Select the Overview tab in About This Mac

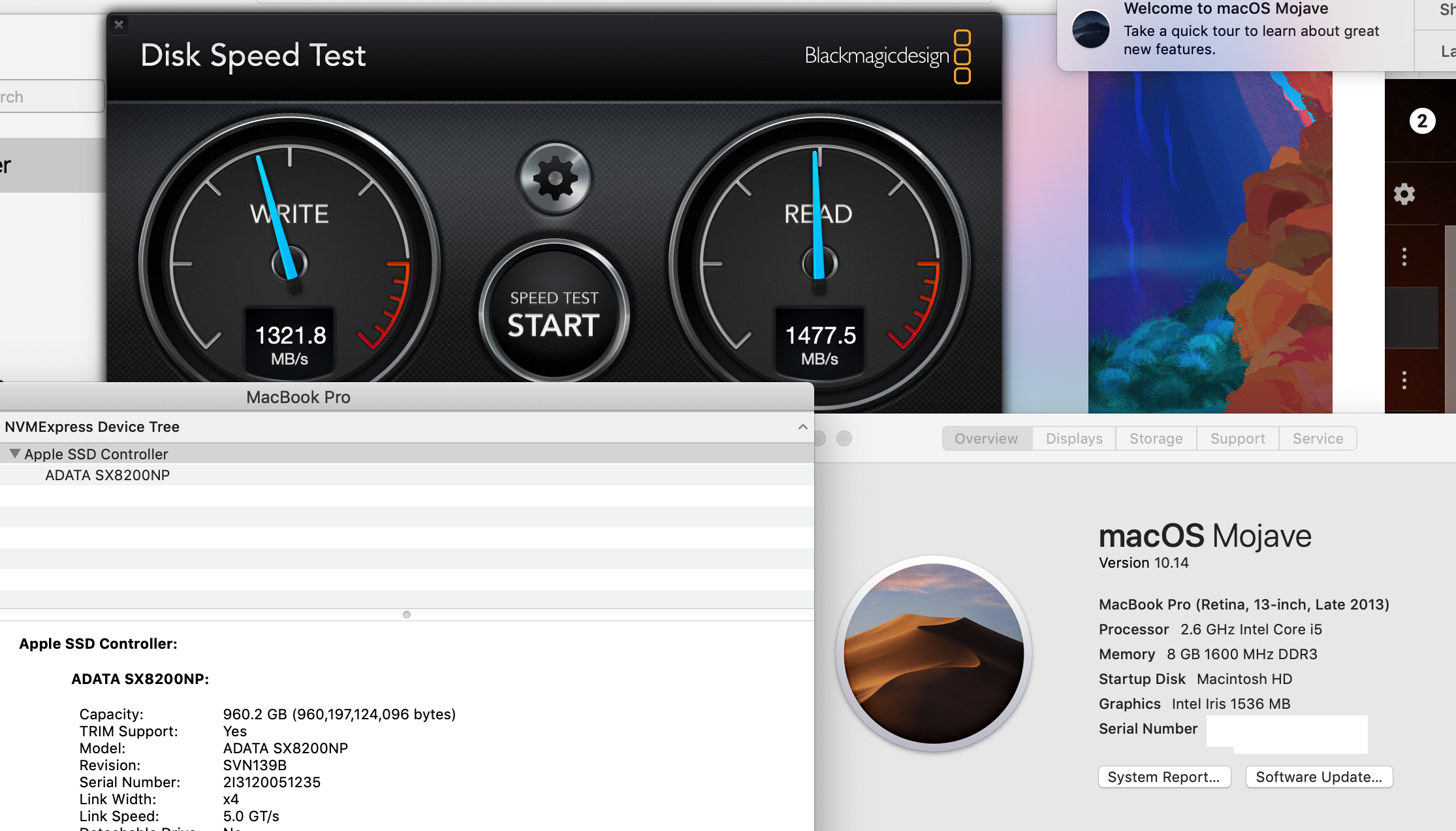pyautogui.click(x=984, y=438)
